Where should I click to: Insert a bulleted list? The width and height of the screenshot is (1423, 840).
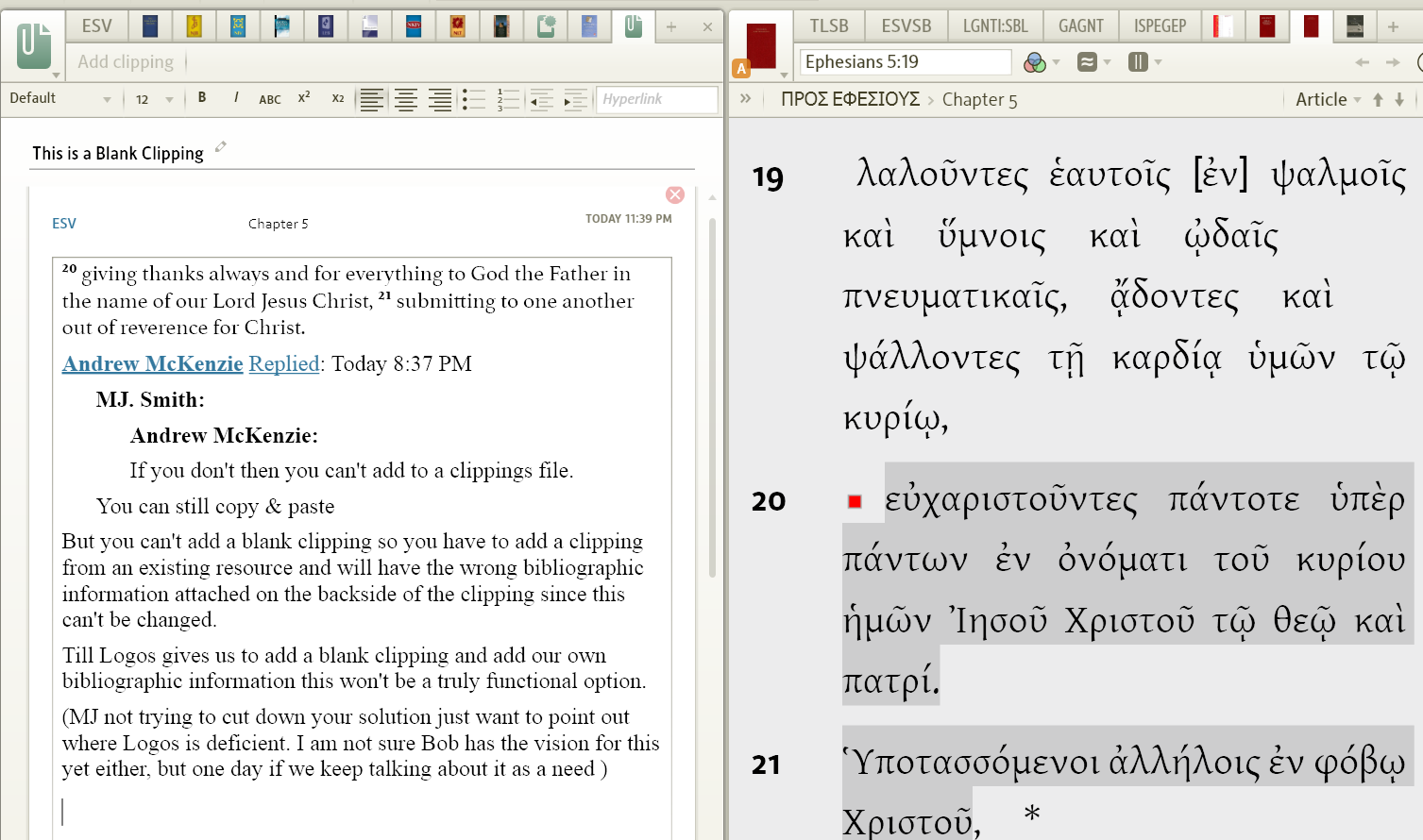coord(474,99)
